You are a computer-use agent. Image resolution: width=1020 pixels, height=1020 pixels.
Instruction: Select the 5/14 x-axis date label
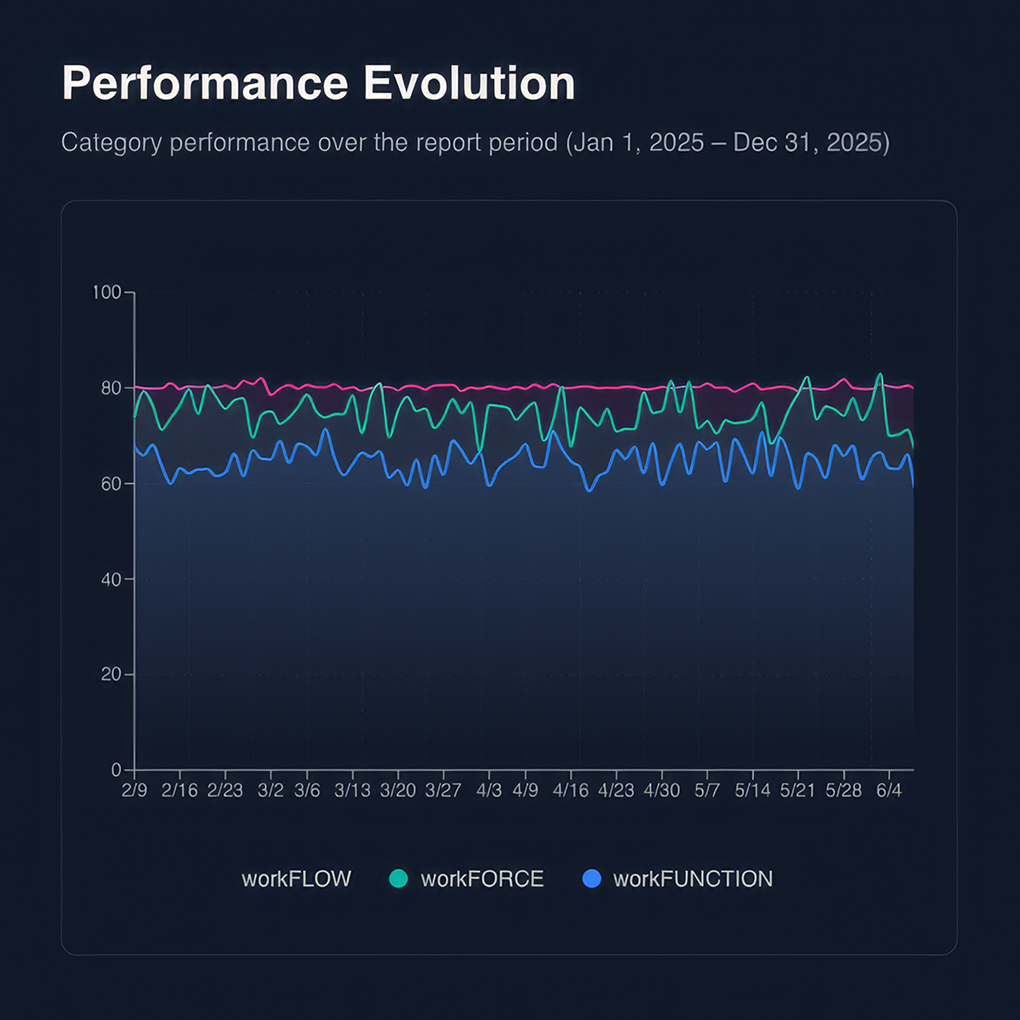753,790
